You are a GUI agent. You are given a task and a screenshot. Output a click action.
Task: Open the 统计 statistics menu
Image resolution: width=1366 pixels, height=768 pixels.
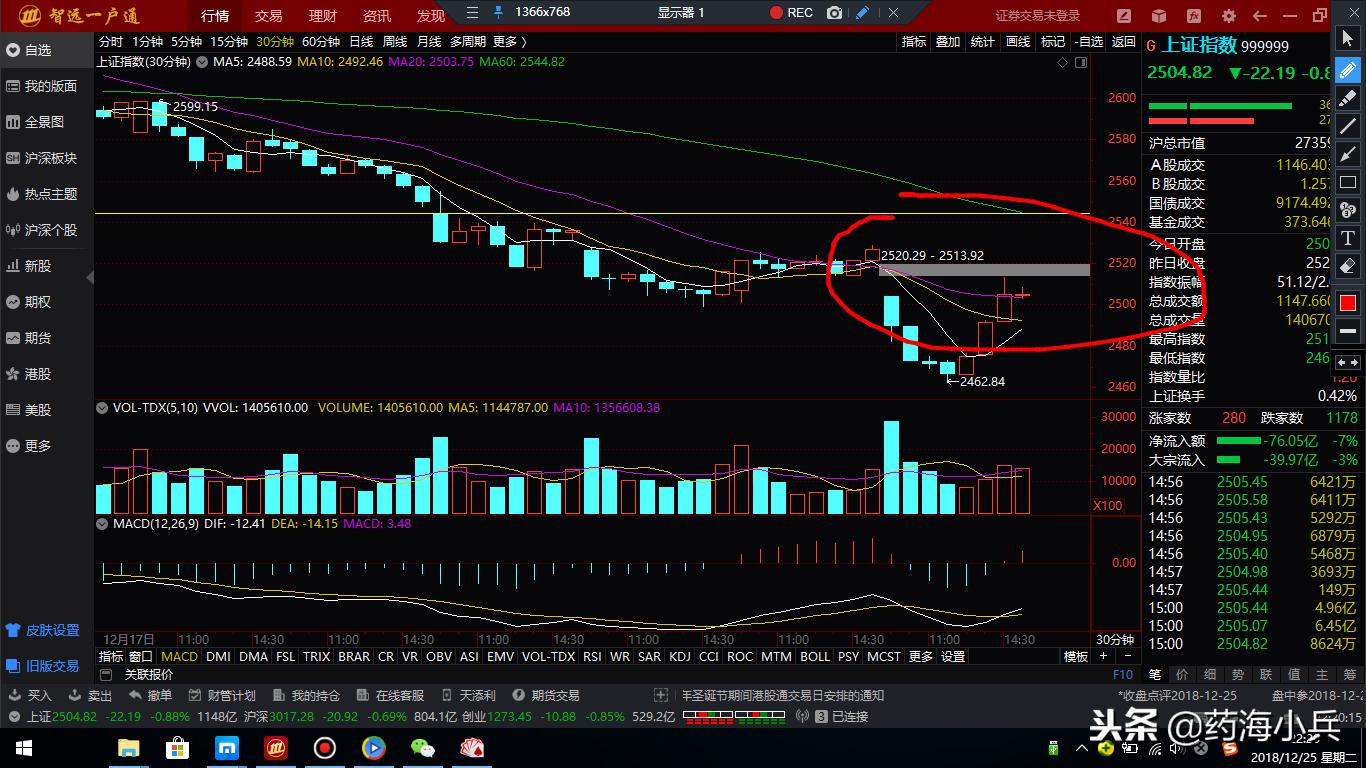983,42
